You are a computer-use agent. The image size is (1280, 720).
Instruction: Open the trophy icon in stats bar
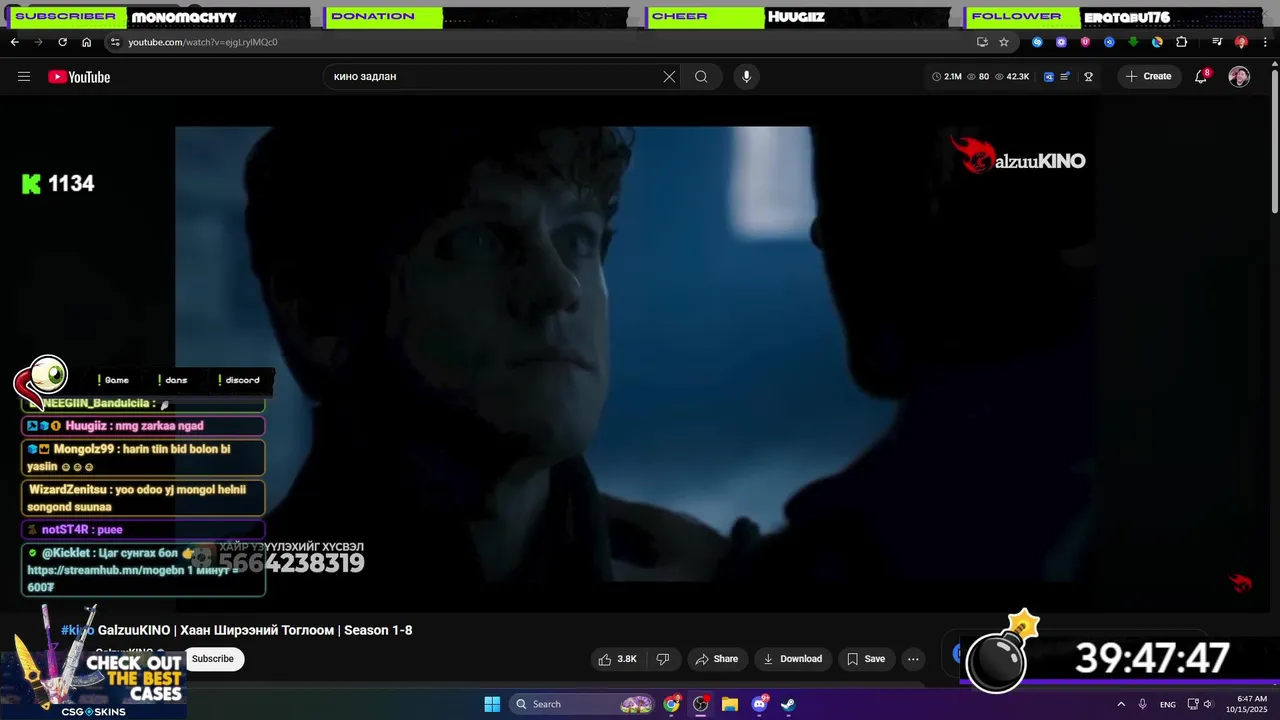tap(1089, 77)
